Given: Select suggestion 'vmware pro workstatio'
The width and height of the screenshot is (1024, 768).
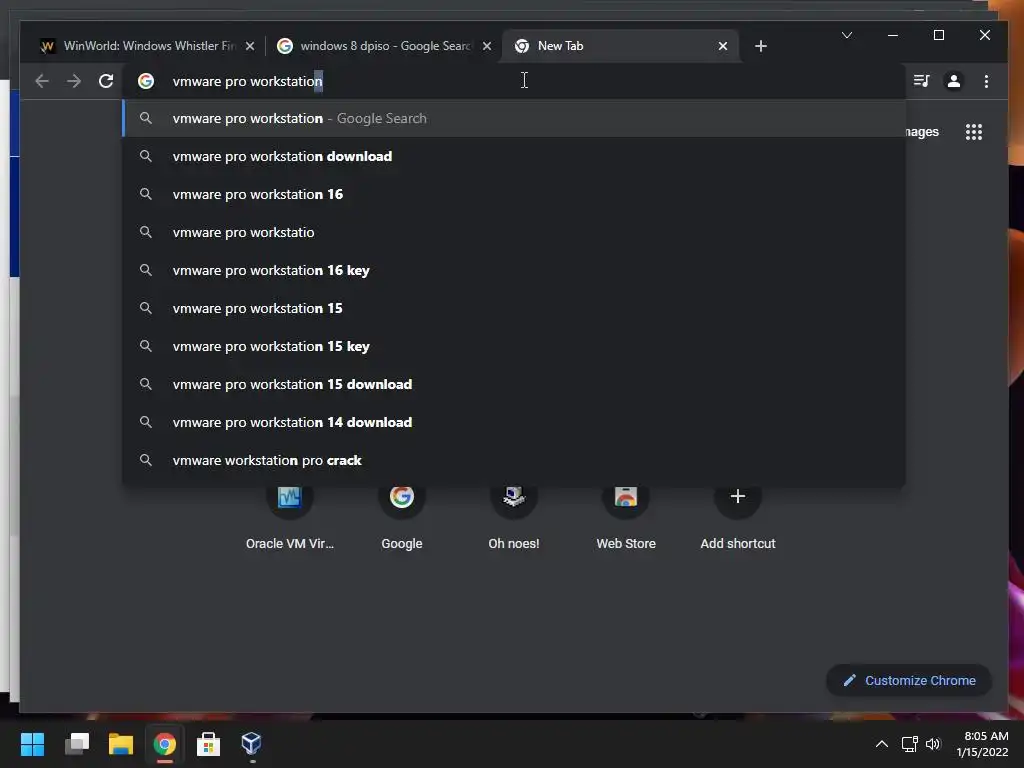Looking at the screenshot, I should tap(513, 232).
